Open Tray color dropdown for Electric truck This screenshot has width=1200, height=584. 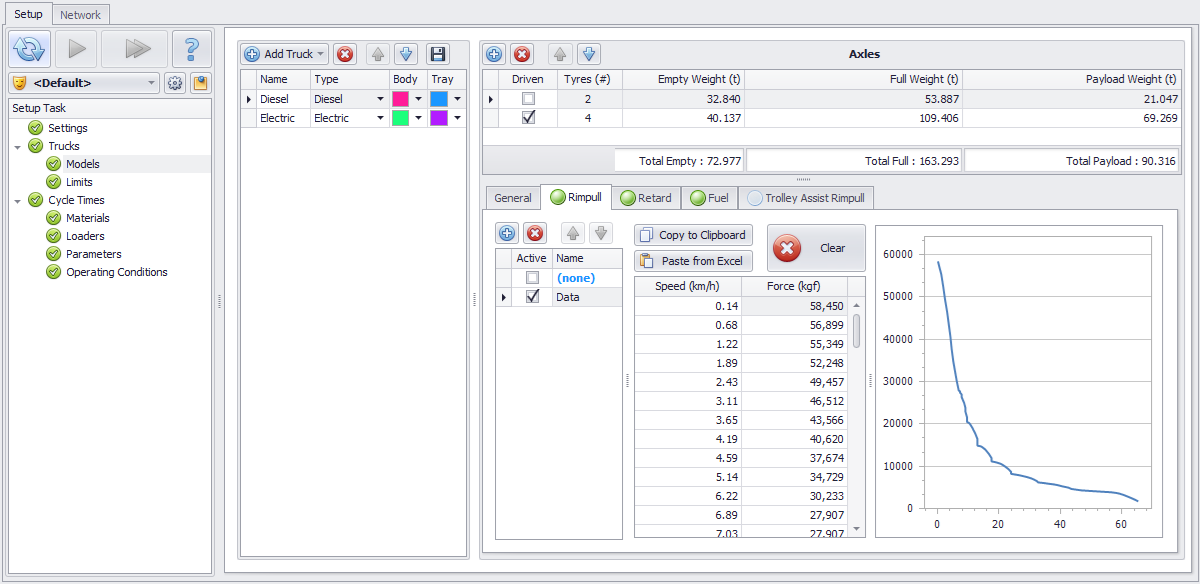[457, 118]
